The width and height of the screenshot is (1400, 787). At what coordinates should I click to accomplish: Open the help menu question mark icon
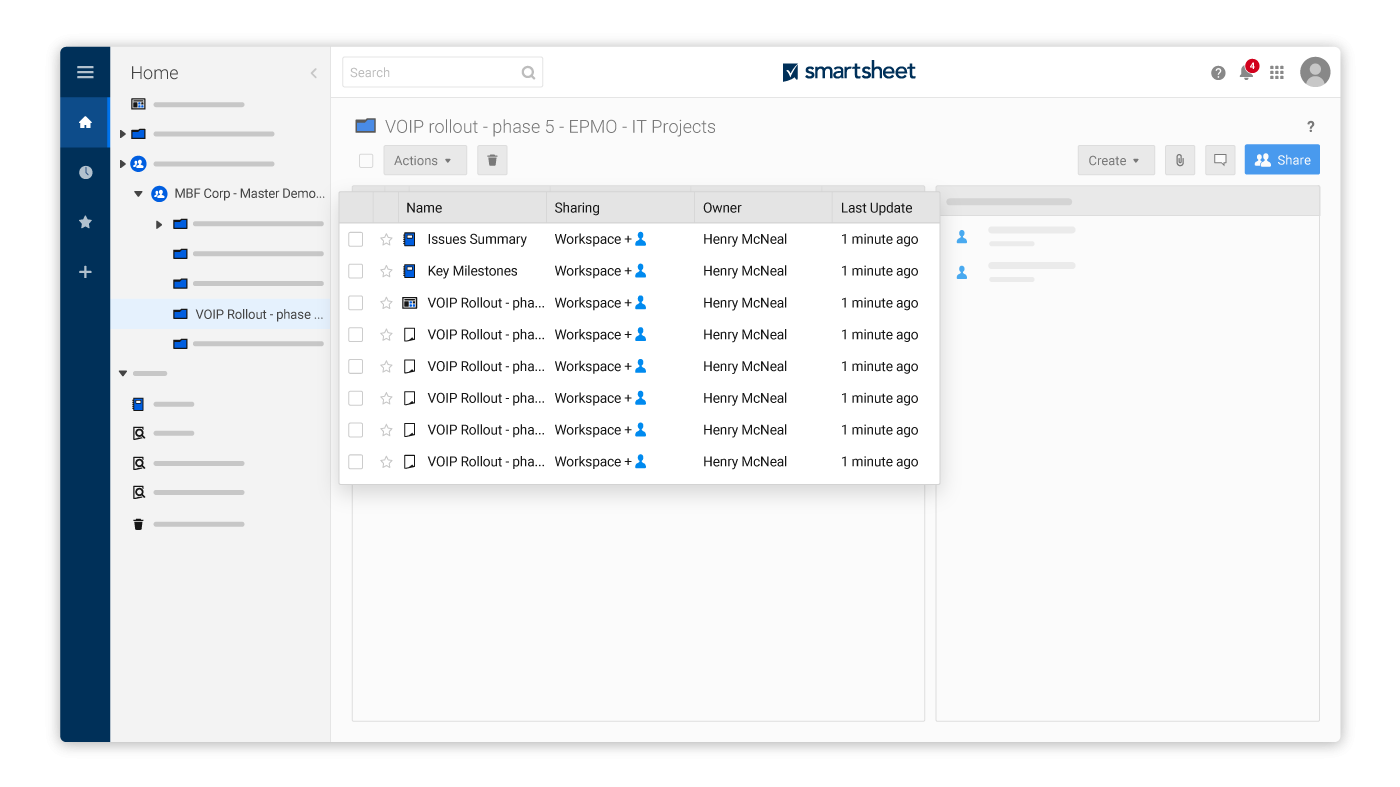click(1217, 72)
